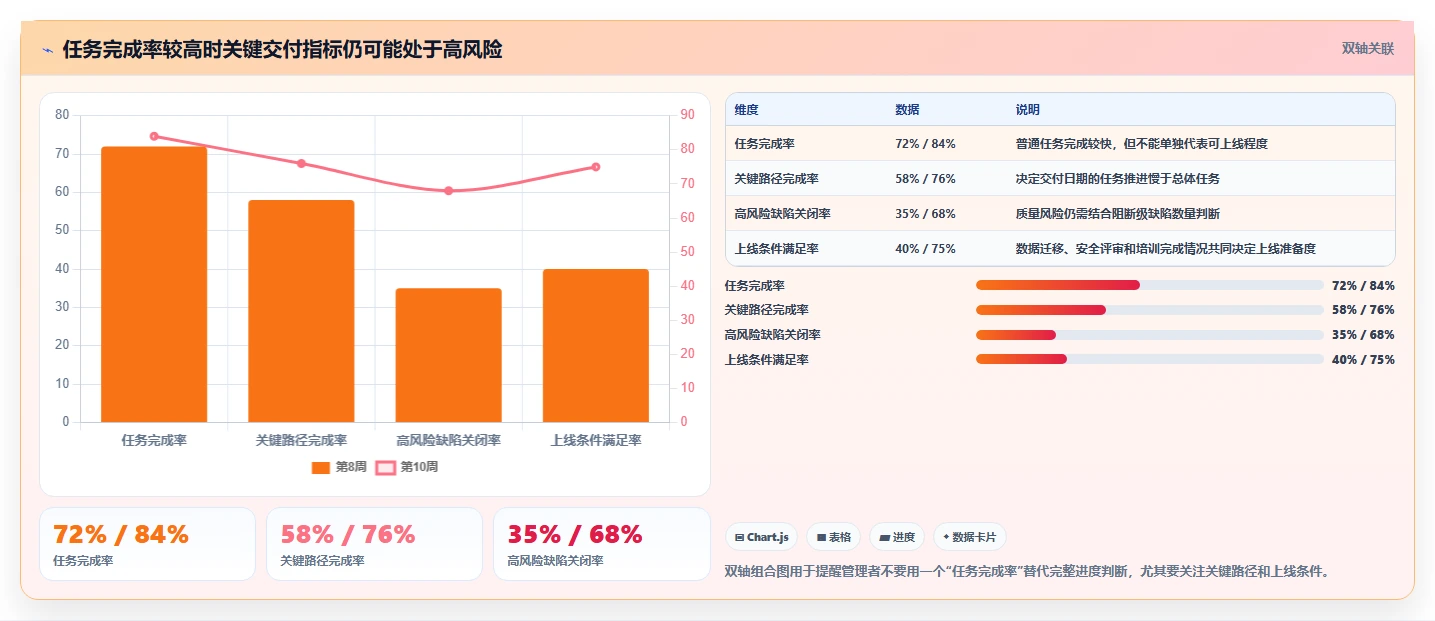Click the 说明 table column header
Image resolution: width=1435 pixels, height=621 pixels.
click(1027, 109)
